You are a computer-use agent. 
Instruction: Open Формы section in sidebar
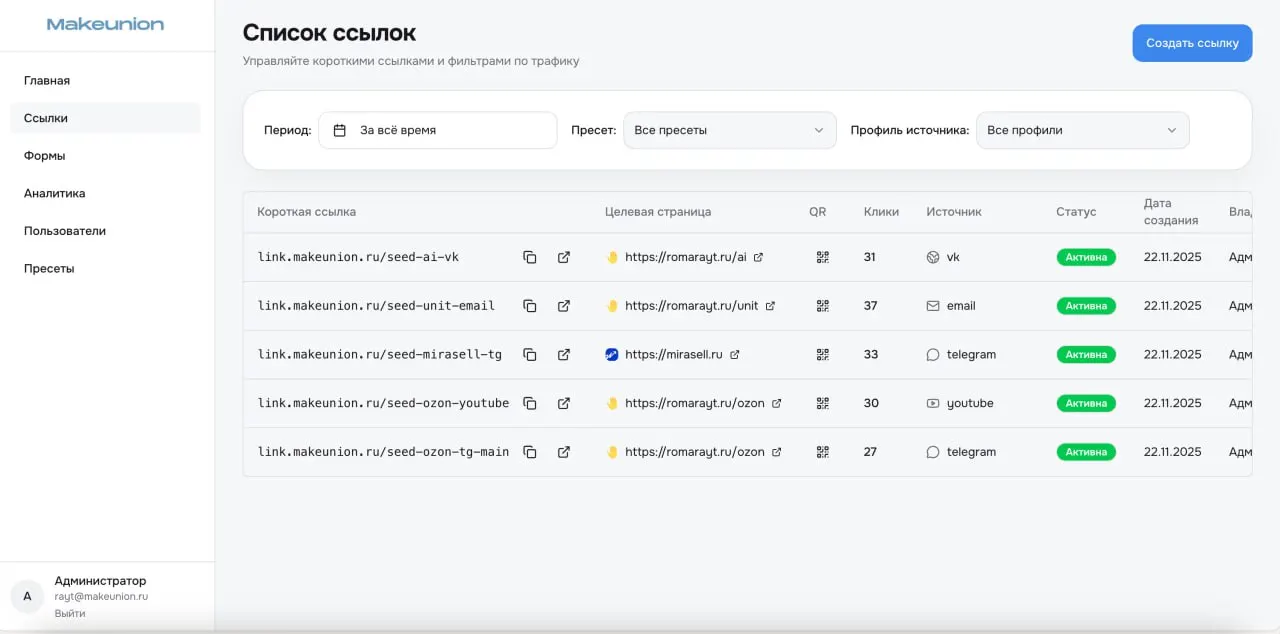click(105, 156)
